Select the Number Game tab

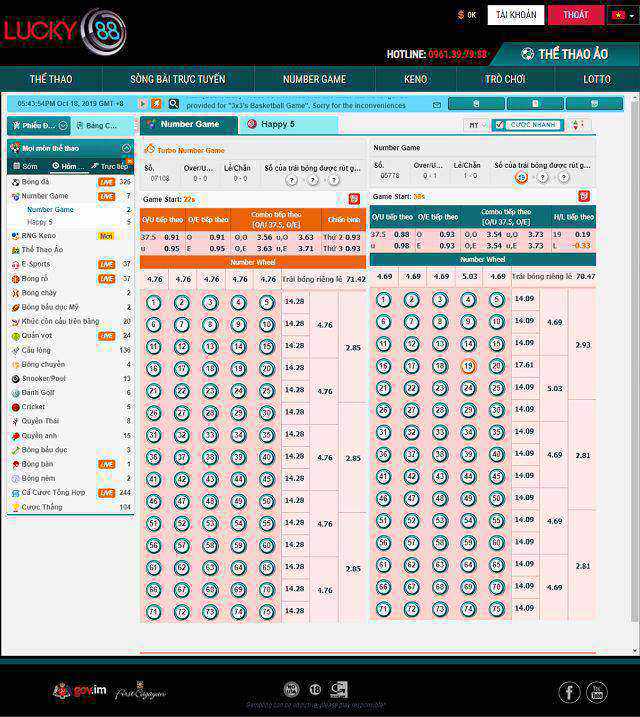[189, 124]
